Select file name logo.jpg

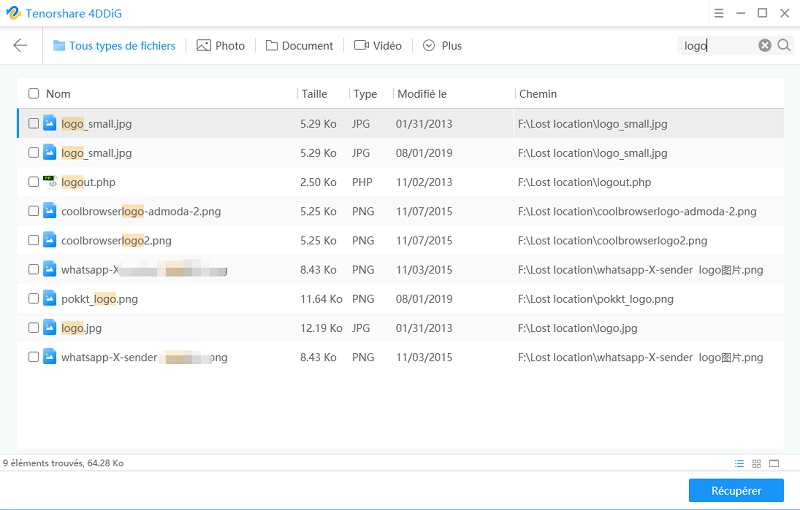tap(82, 328)
